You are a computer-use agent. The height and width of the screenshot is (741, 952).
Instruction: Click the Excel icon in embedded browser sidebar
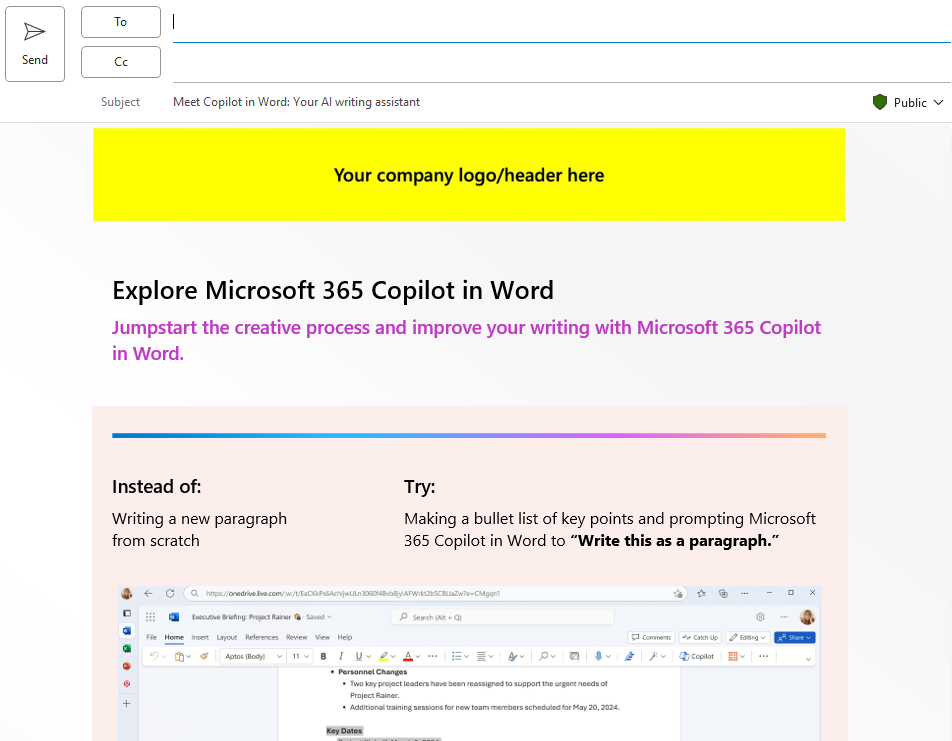127,648
